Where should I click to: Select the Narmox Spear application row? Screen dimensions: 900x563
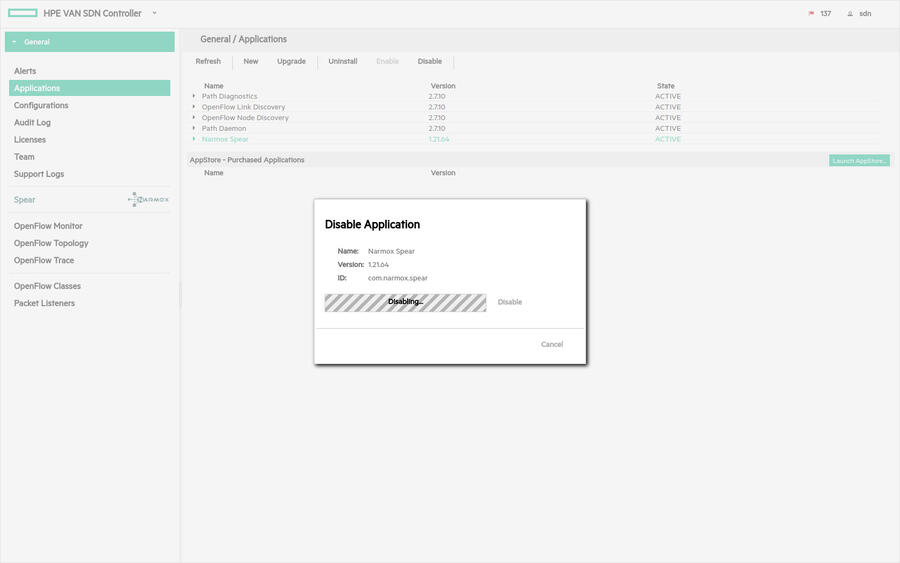pyautogui.click(x=225, y=139)
